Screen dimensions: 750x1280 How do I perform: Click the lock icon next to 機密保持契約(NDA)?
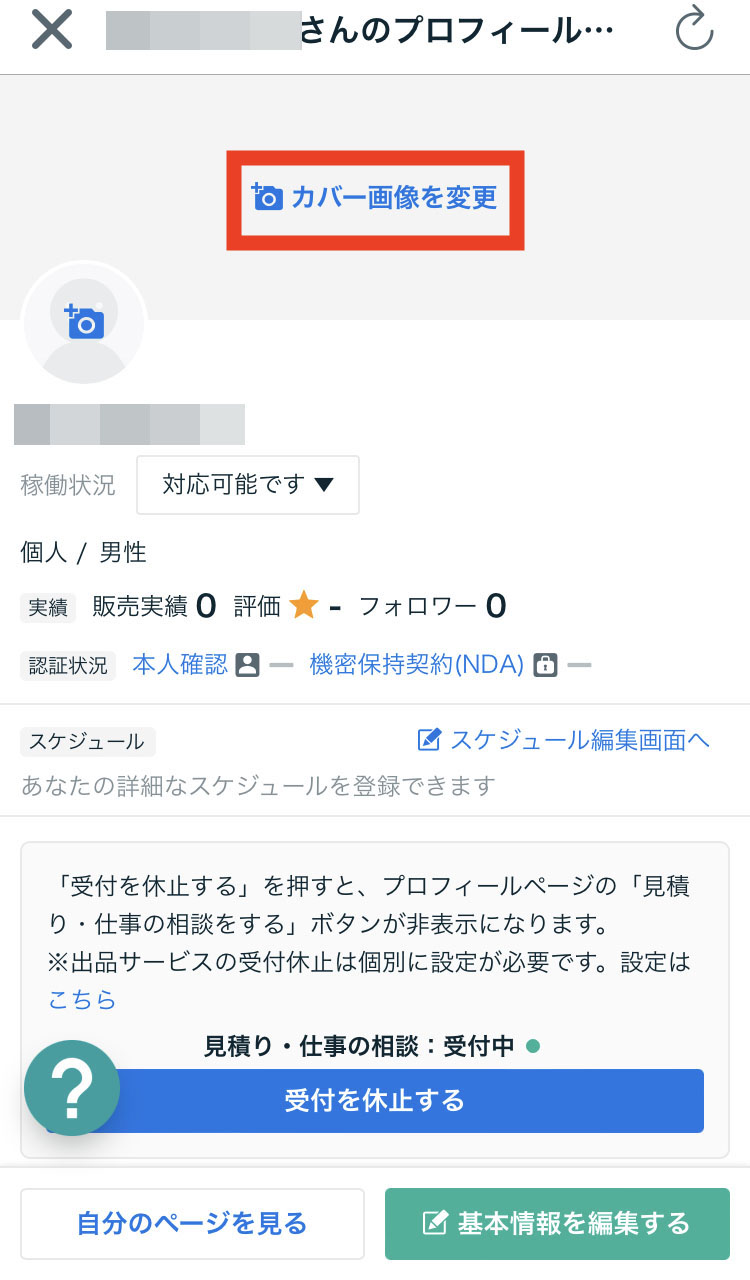pos(544,665)
